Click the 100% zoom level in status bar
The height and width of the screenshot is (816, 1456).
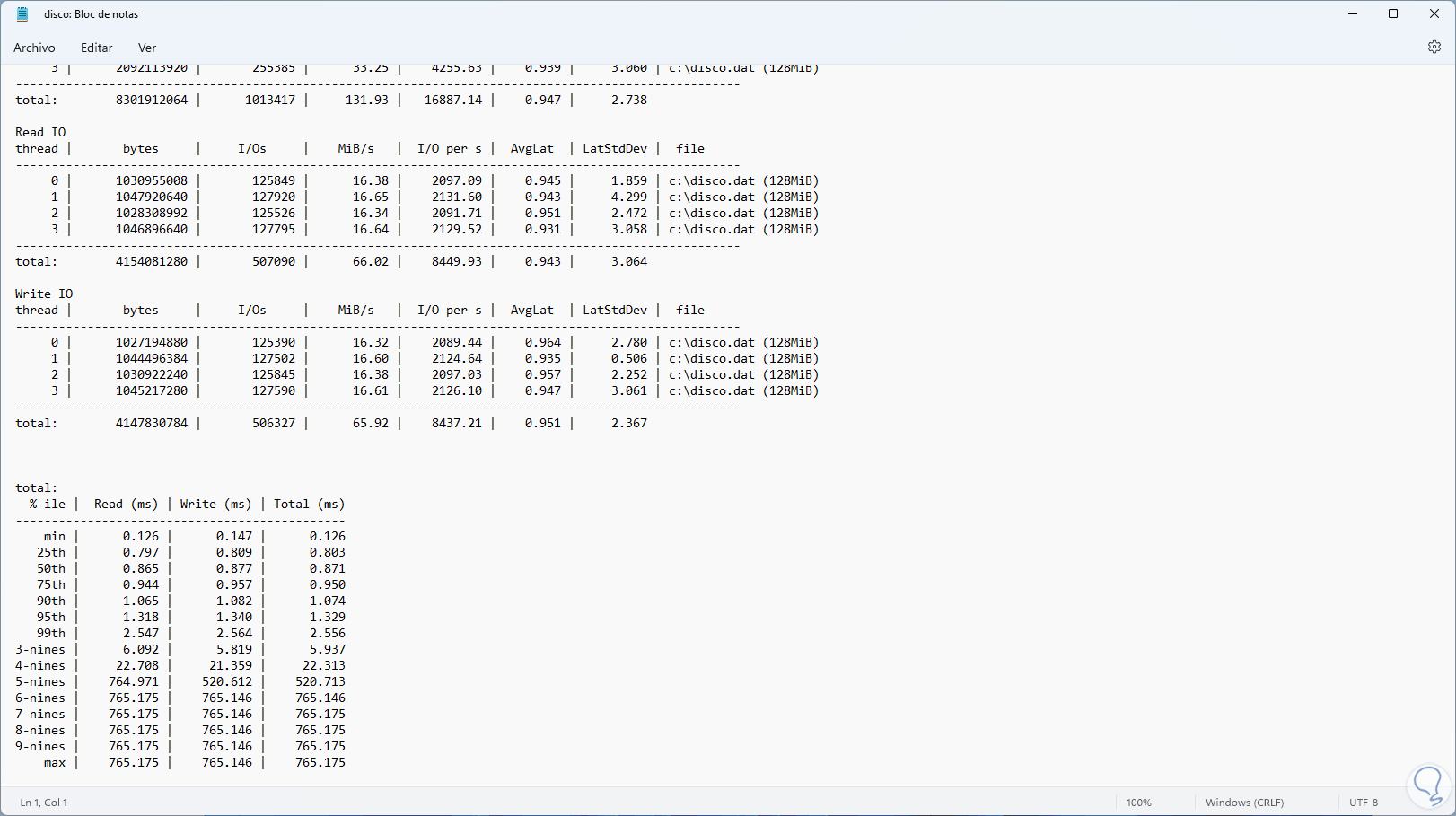[x=1139, y=803]
